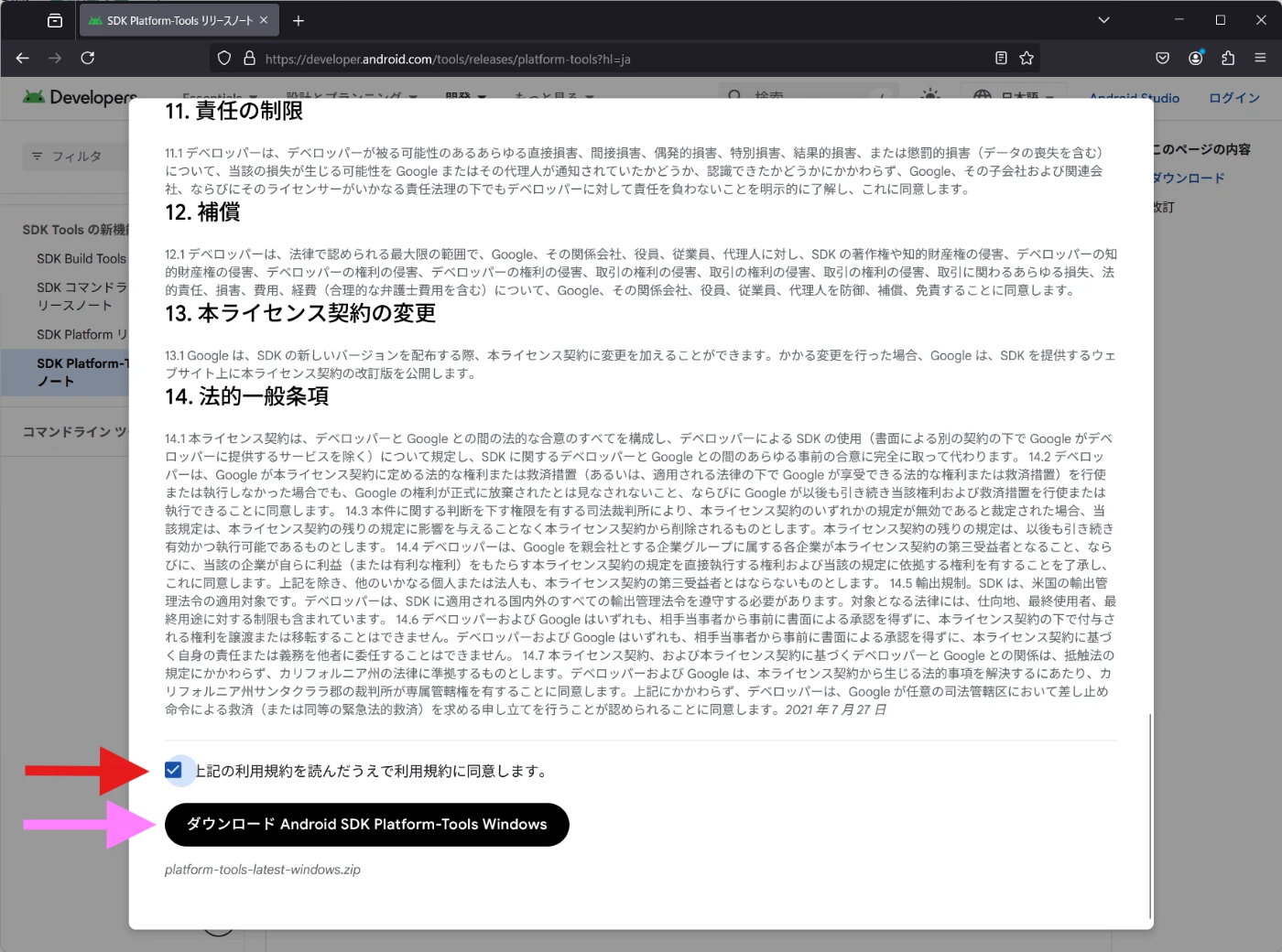This screenshot has height=952, width=1282.
Task: Click the ログイン link
Action: 1234,98
